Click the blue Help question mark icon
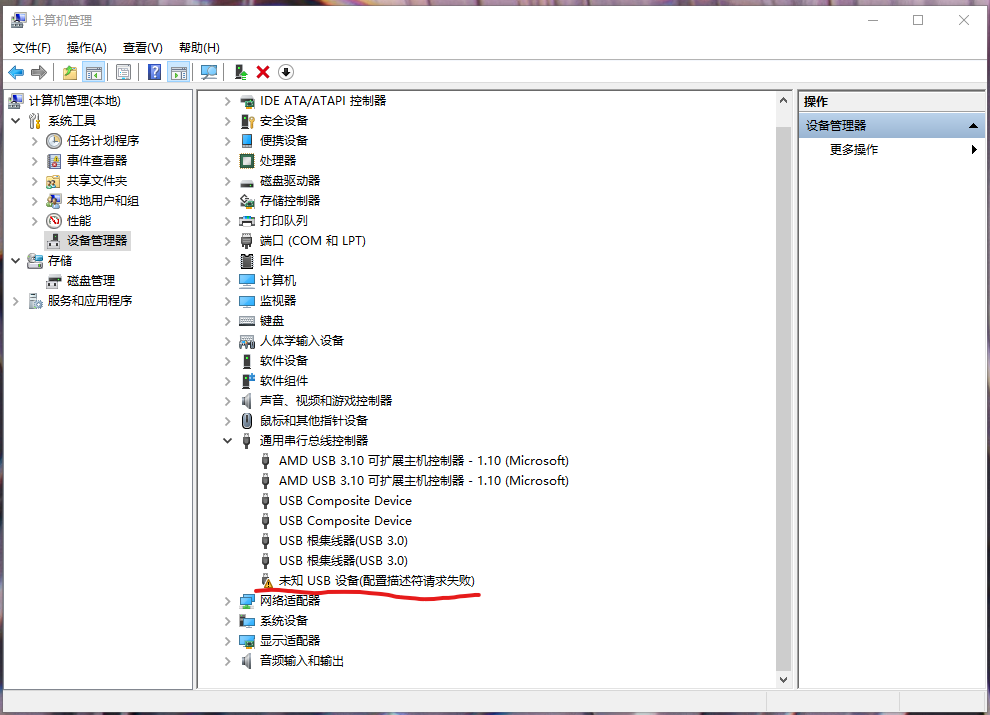990x715 pixels. click(154, 72)
